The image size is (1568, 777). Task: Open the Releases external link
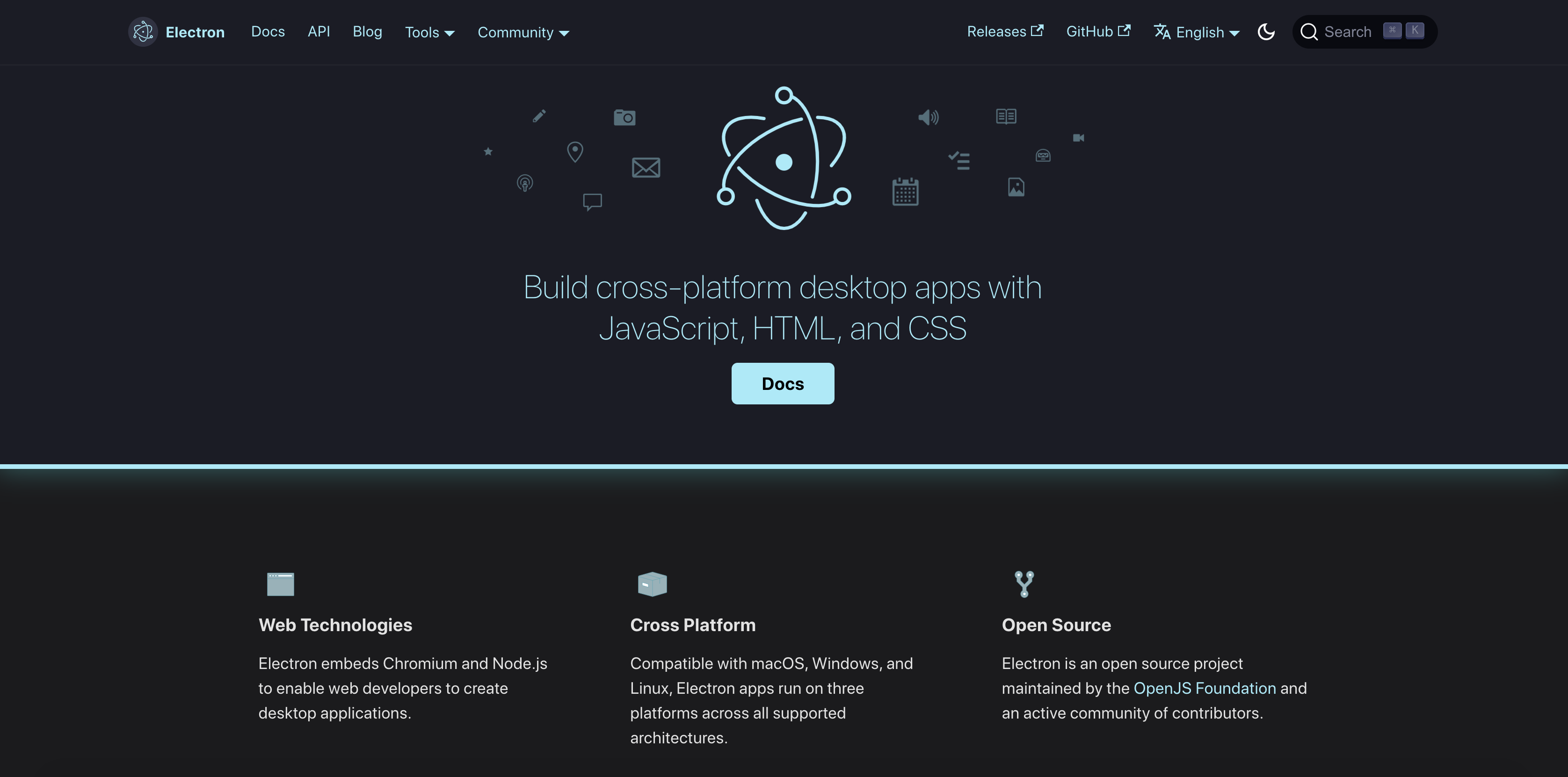[1005, 32]
